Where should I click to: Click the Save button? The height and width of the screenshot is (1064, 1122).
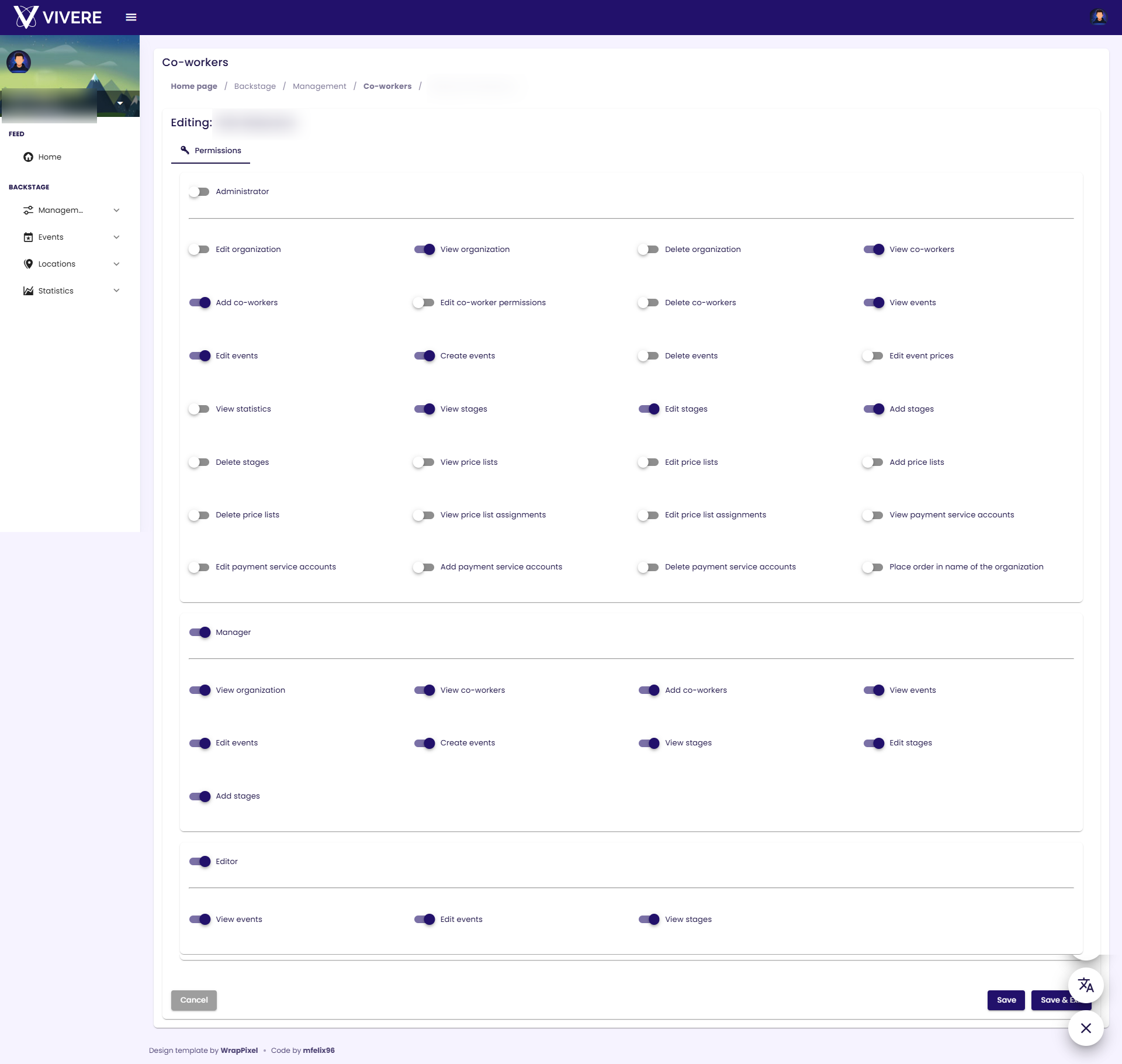(x=1006, y=1000)
